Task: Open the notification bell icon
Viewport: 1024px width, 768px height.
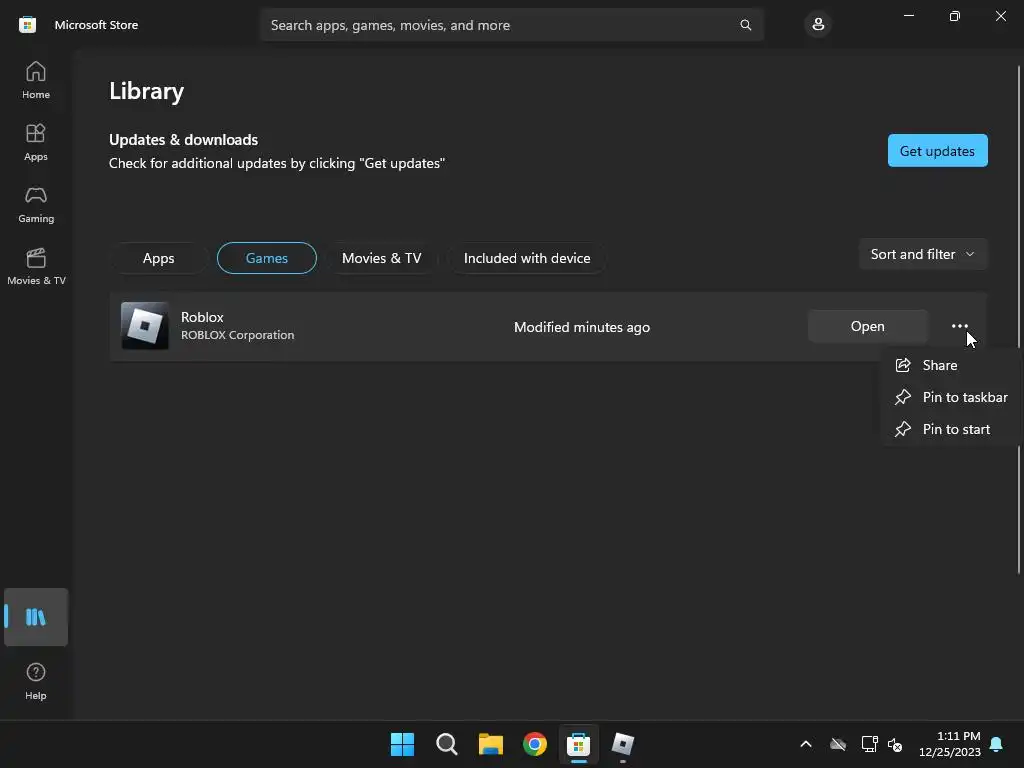Action: coord(996,744)
